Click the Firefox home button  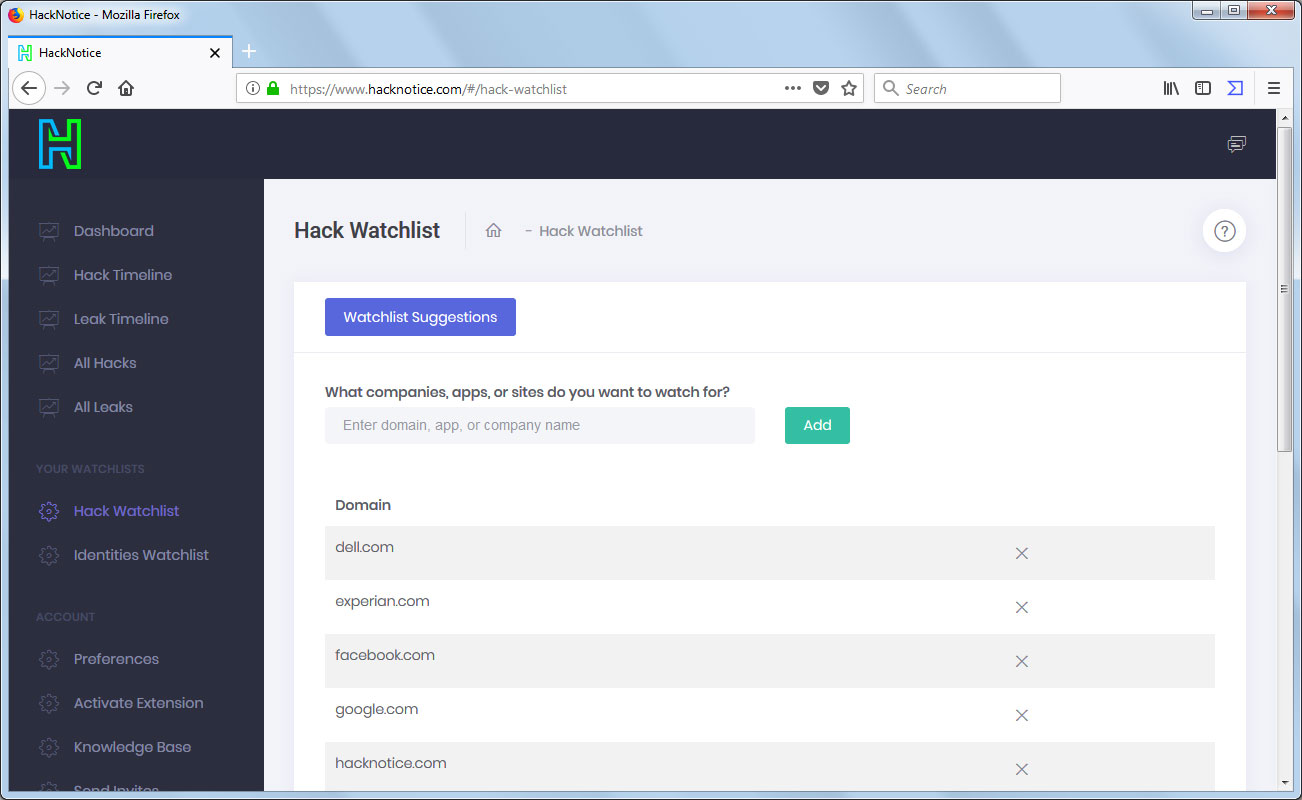click(126, 88)
